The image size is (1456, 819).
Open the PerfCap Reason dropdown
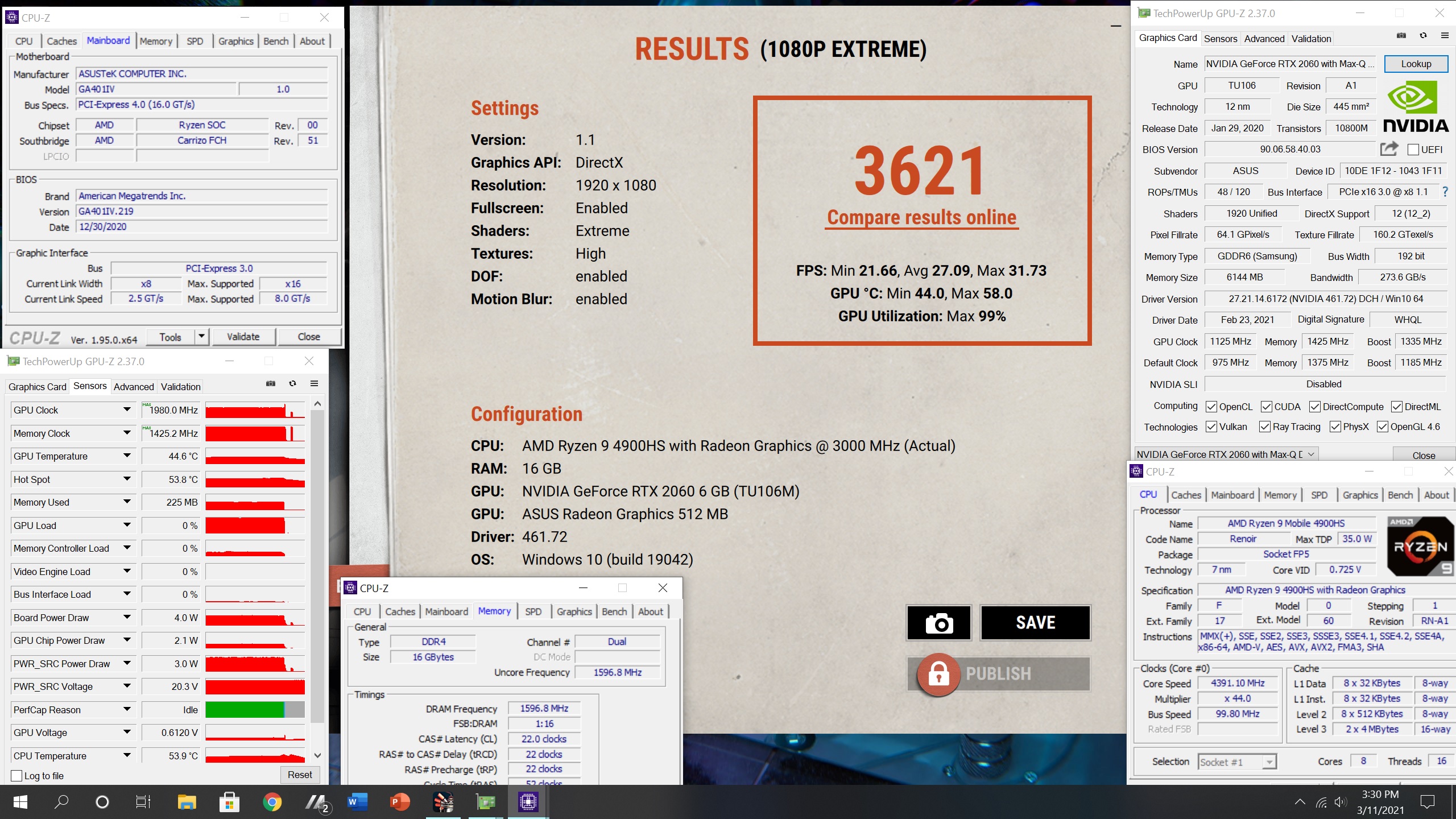click(x=127, y=709)
